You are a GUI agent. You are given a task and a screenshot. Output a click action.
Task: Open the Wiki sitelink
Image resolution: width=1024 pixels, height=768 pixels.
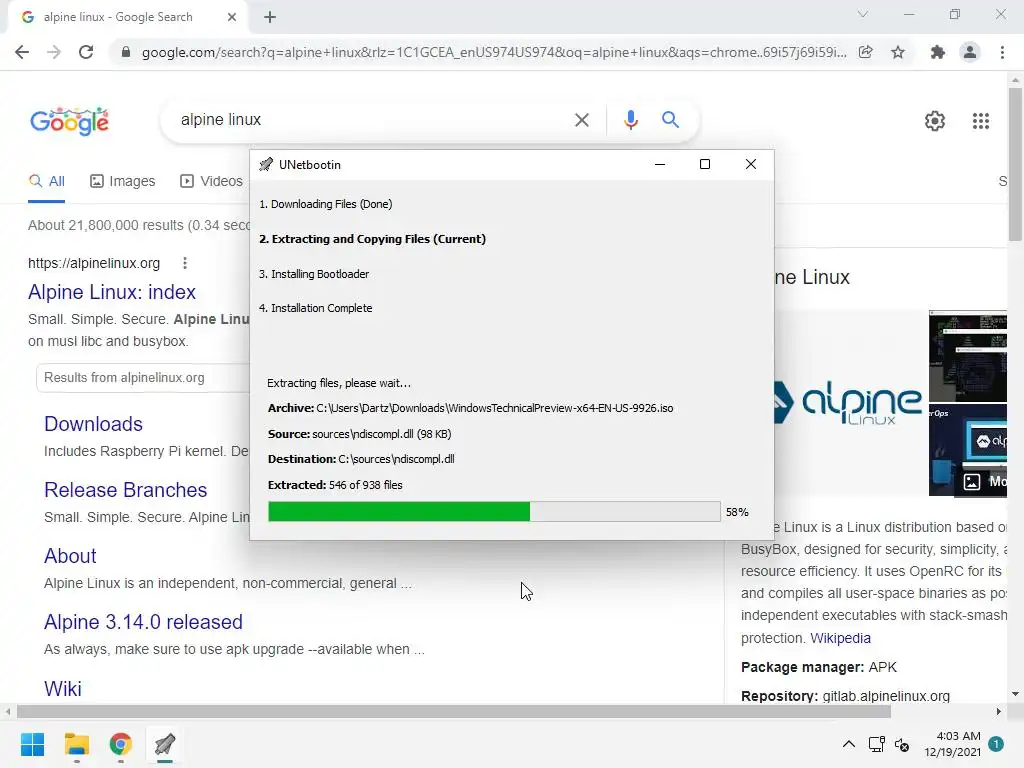pyautogui.click(x=63, y=688)
